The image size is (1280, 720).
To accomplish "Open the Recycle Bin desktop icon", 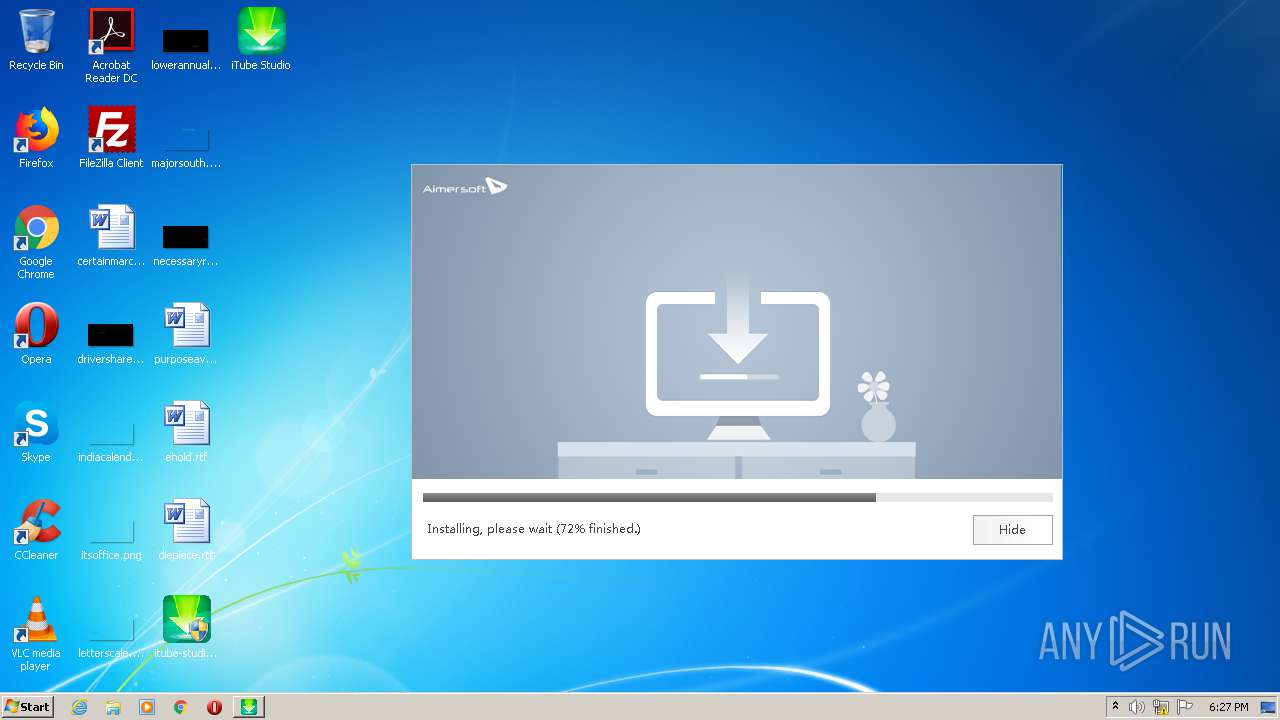I will click(36, 40).
